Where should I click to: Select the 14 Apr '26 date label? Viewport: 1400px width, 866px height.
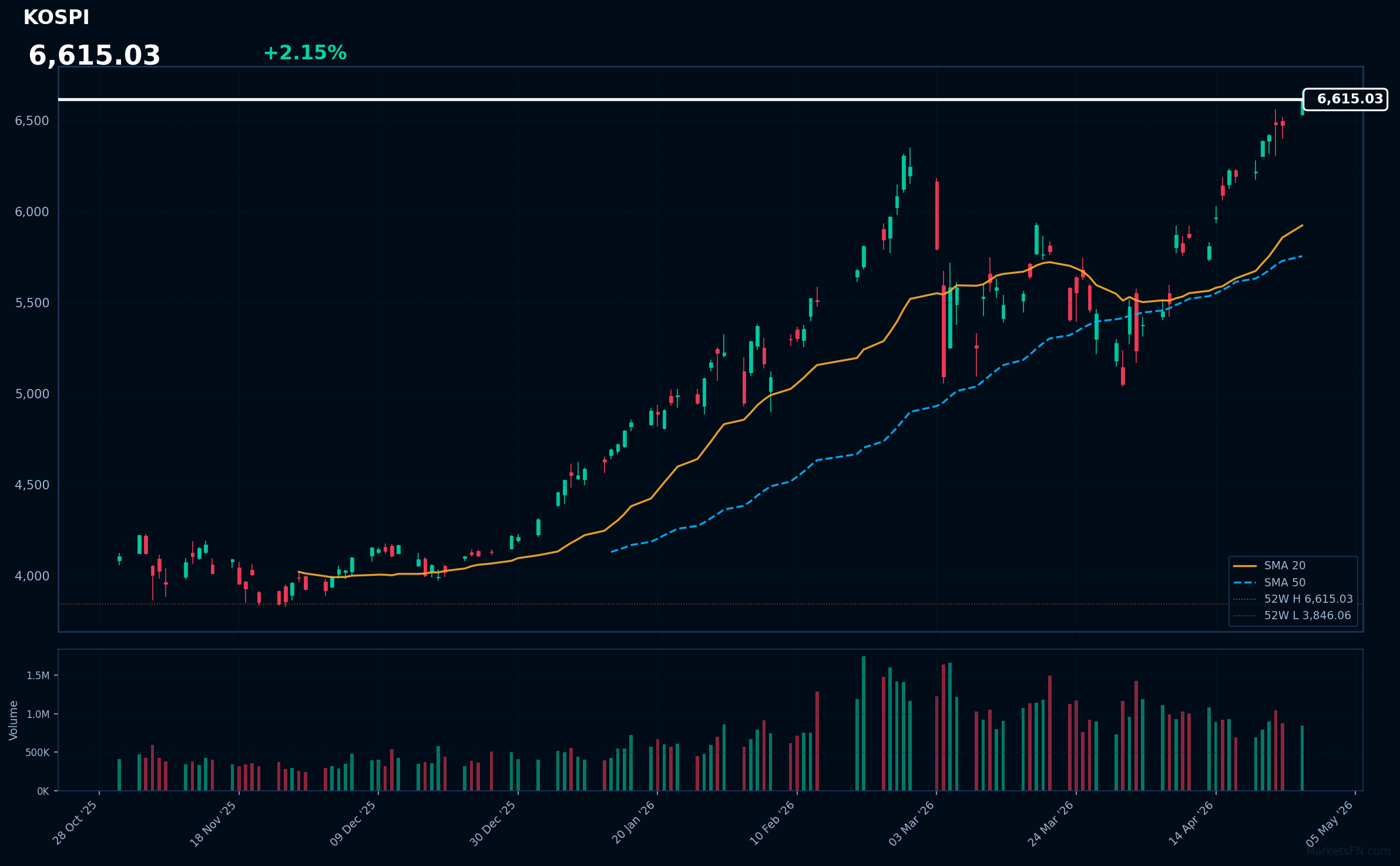1191,823
